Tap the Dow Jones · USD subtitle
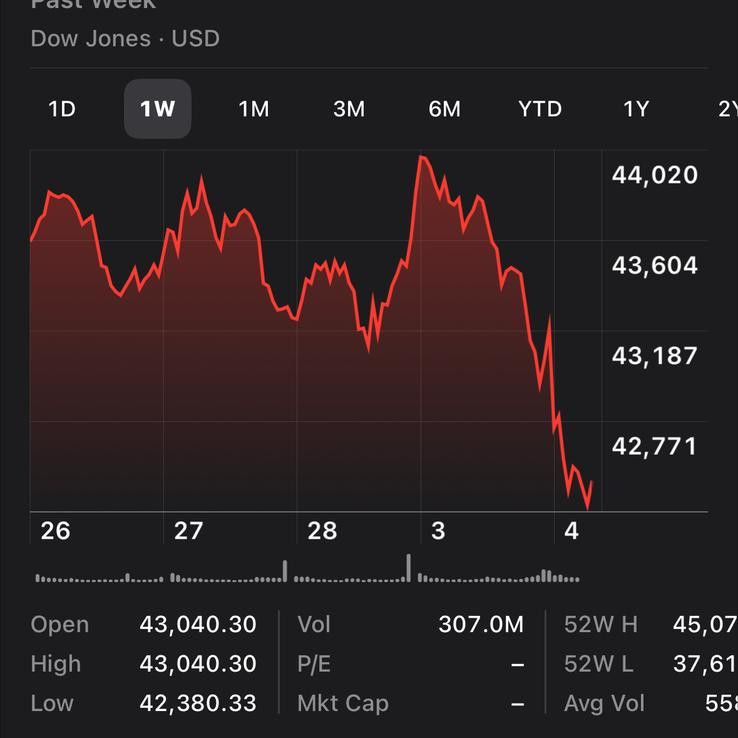Viewport: 738px width, 738px height. [125, 39]
